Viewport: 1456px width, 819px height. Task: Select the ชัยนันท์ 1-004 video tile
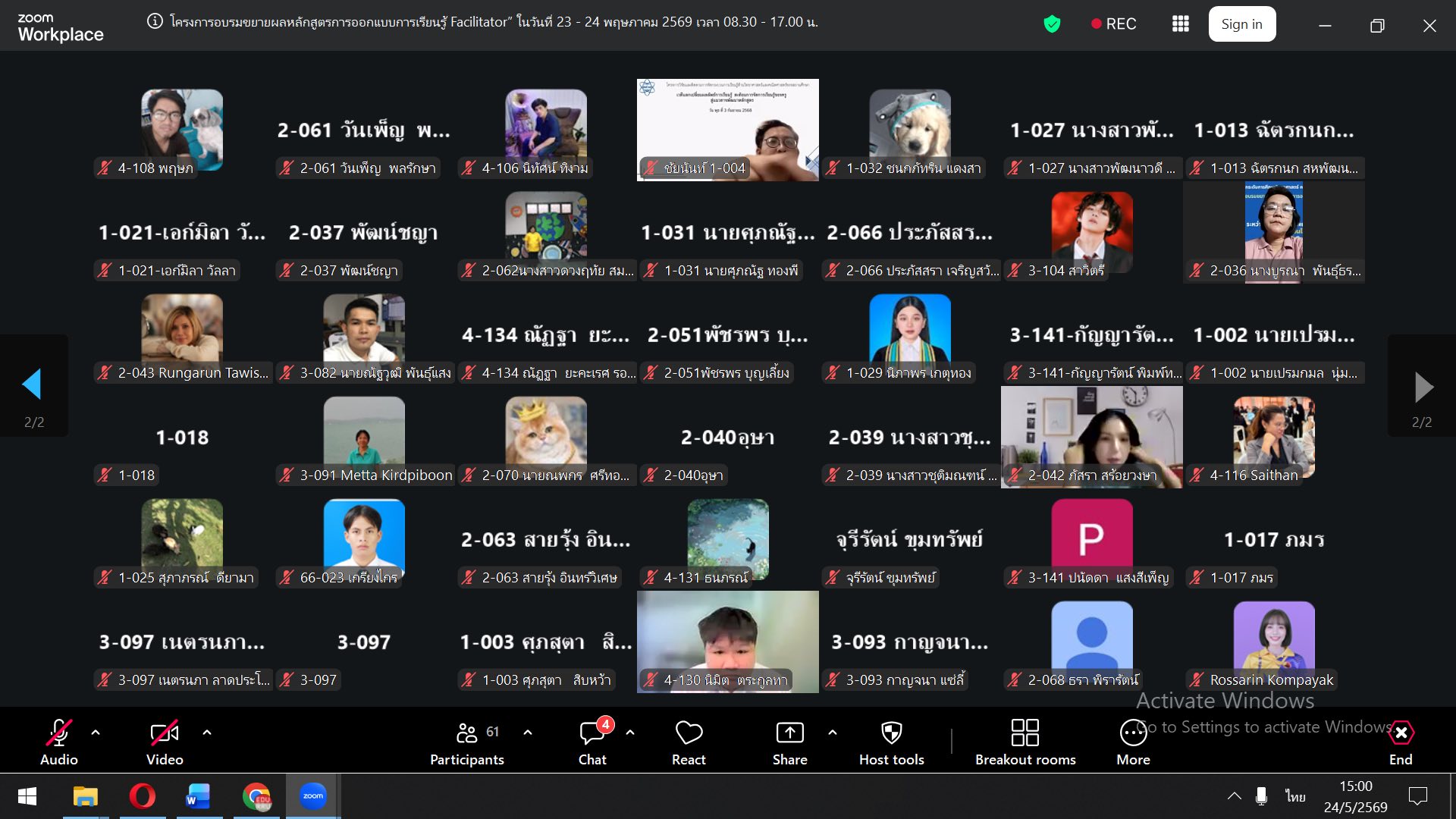tap(728, 130)
